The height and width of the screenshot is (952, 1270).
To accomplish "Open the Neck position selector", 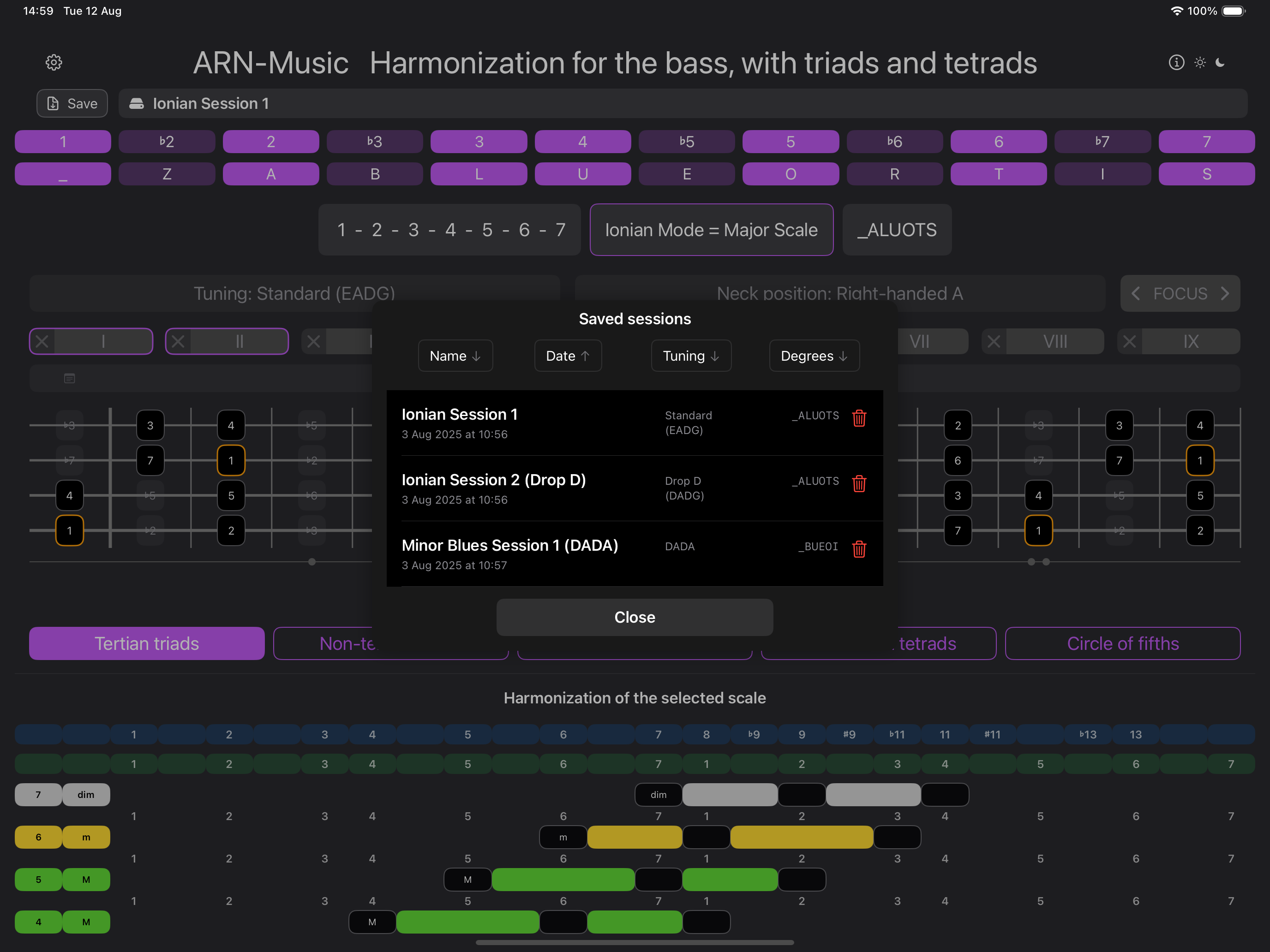I will click(x=840, y=293).
